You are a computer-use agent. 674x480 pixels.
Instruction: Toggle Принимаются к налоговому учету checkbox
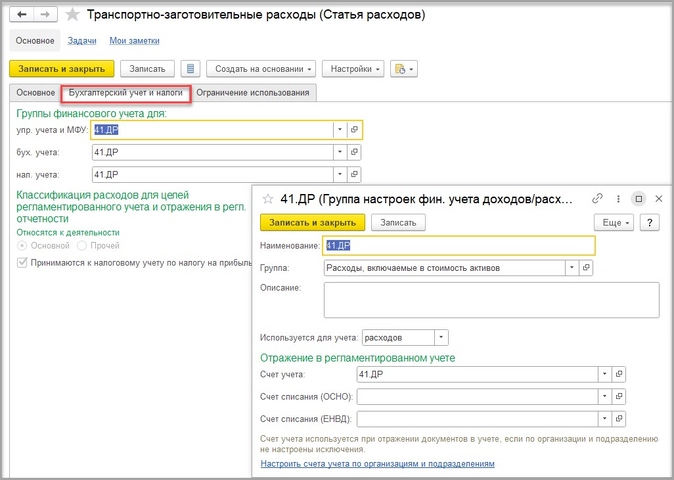22,262
